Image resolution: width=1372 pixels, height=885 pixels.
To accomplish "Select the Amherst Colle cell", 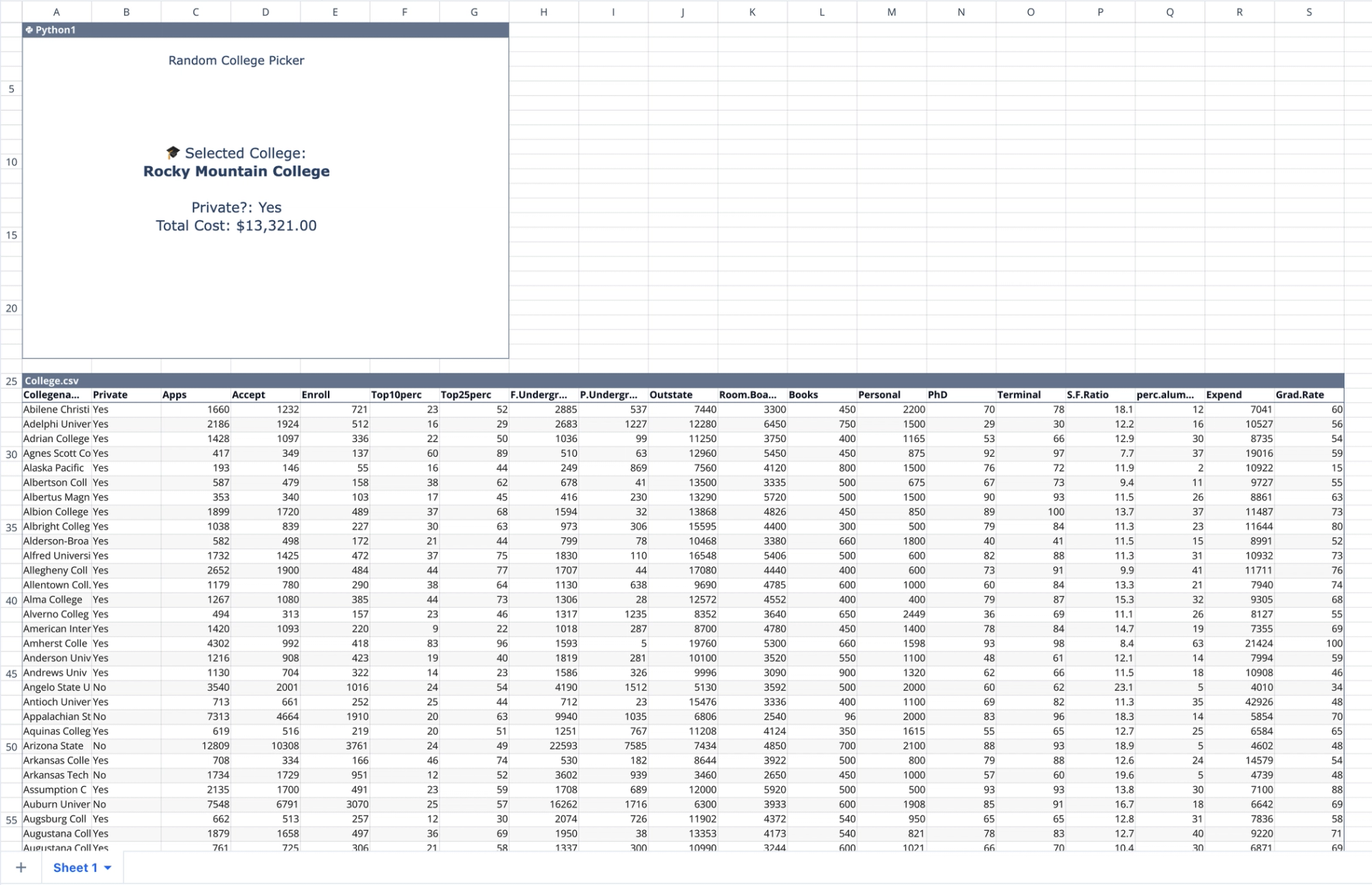I will [x=56, y=643].
